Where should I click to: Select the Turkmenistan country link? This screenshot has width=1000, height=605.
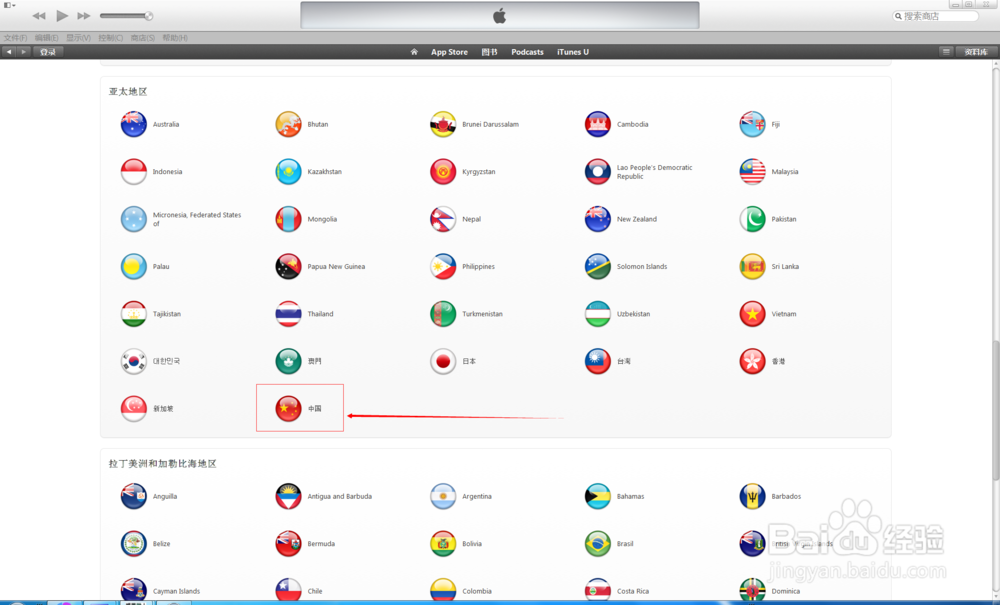(x=482, y=314)
